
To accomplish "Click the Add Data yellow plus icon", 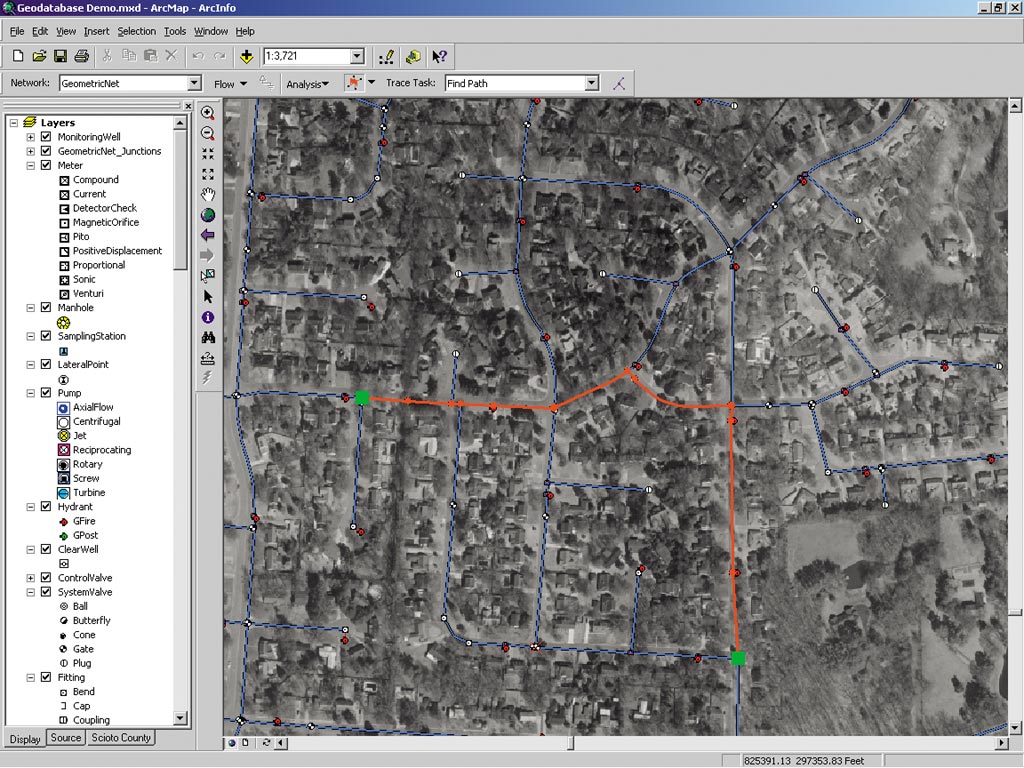I will point(246,56).
